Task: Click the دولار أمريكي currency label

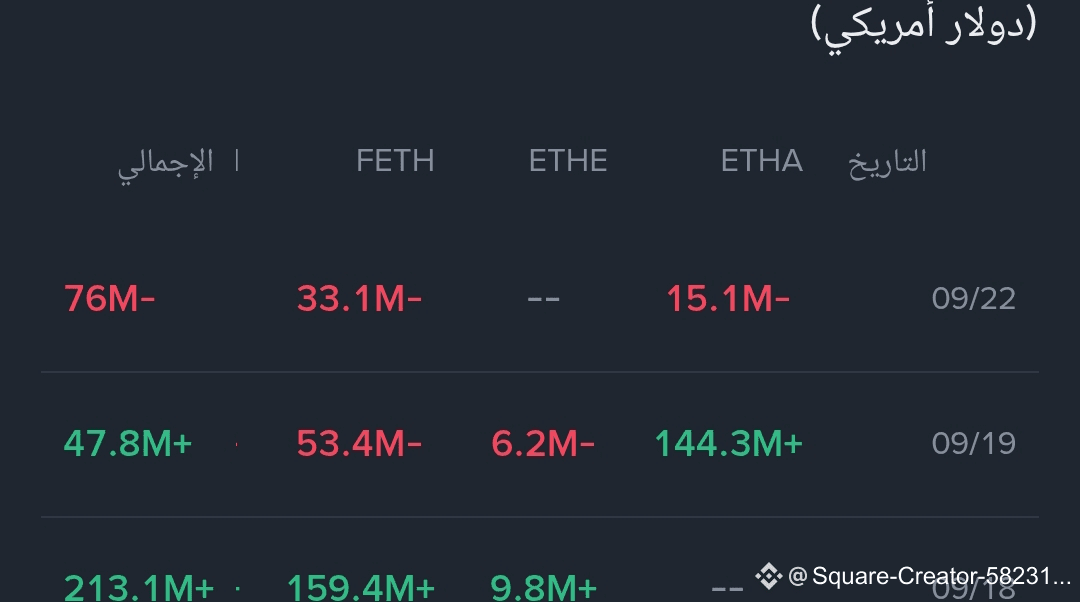Action: point(924,26)
